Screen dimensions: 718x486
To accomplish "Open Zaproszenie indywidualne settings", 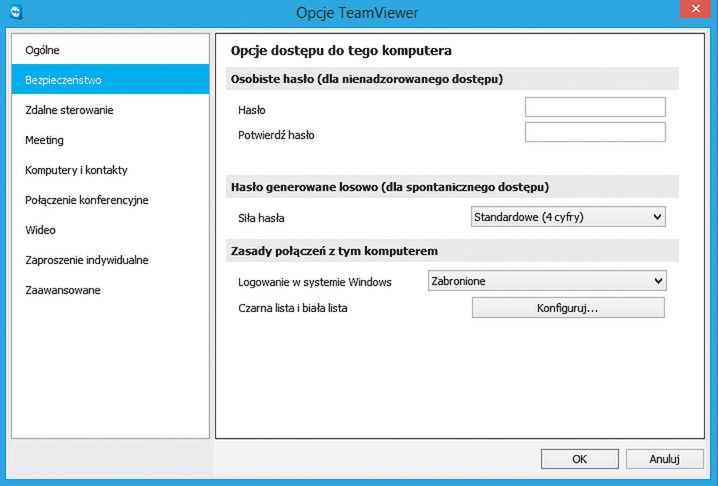I will tap(110, 260).
